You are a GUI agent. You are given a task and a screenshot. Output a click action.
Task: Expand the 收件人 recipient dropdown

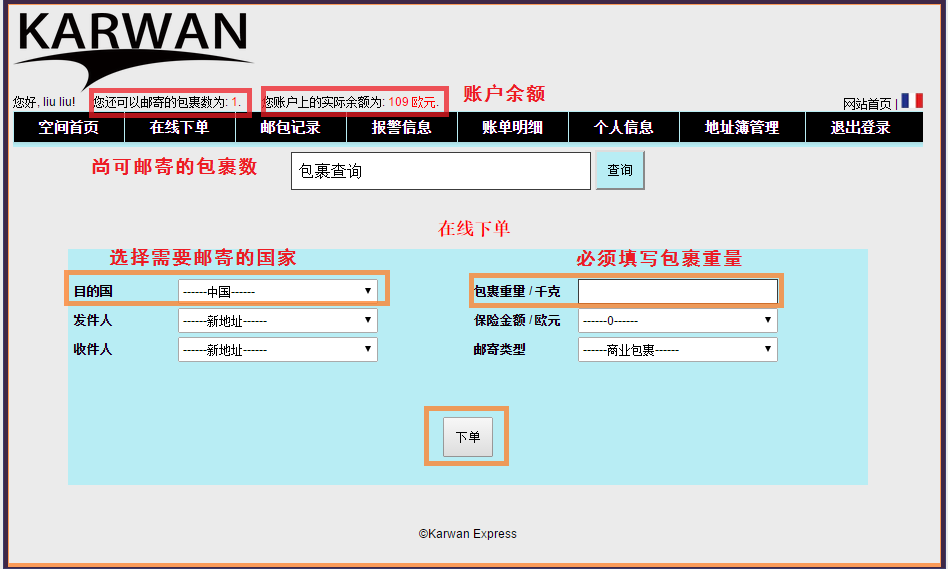tap(277, 350)
